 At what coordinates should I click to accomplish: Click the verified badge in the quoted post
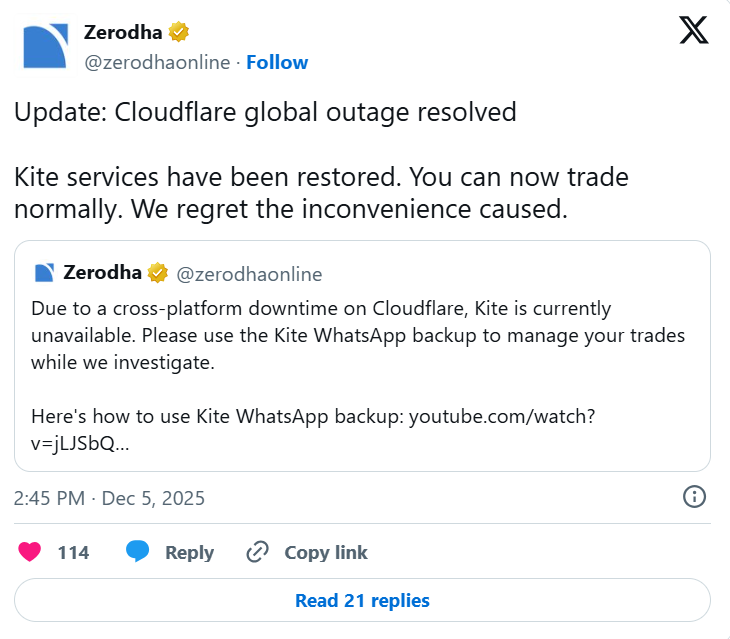click(x=157, y=273)
